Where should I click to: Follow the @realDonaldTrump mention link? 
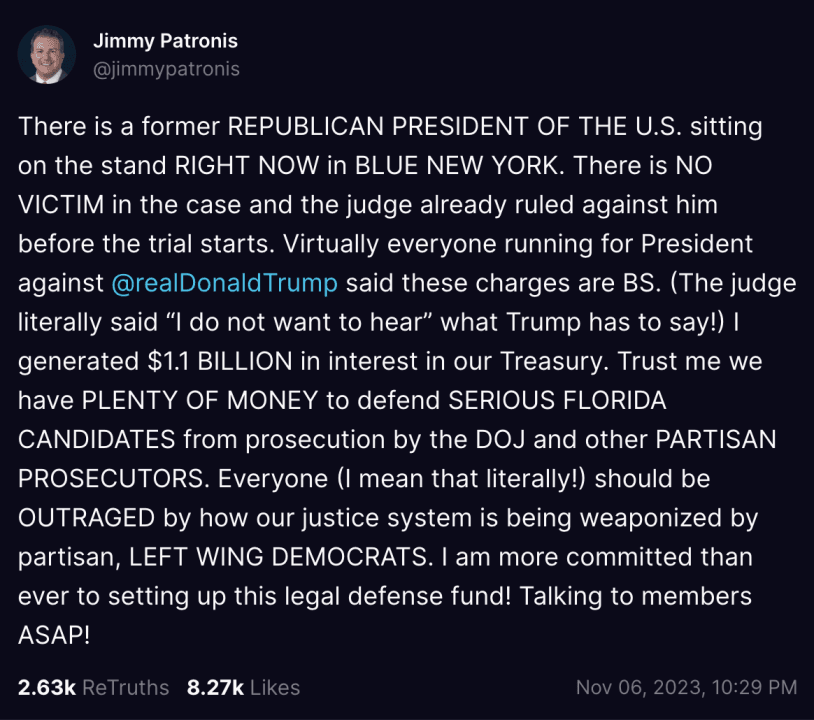(224, 283)
